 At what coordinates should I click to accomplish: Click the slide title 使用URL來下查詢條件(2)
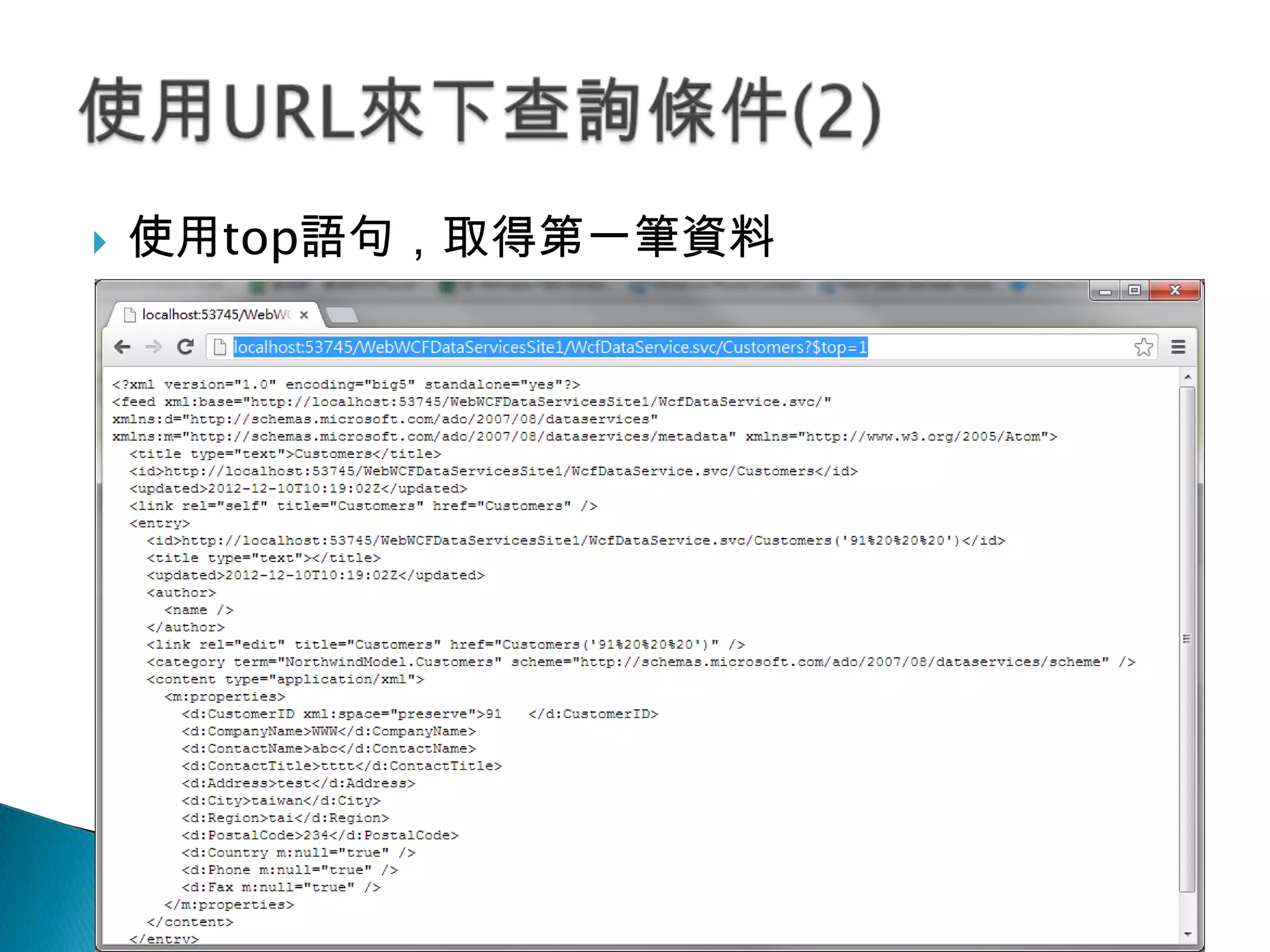(481, 113)
